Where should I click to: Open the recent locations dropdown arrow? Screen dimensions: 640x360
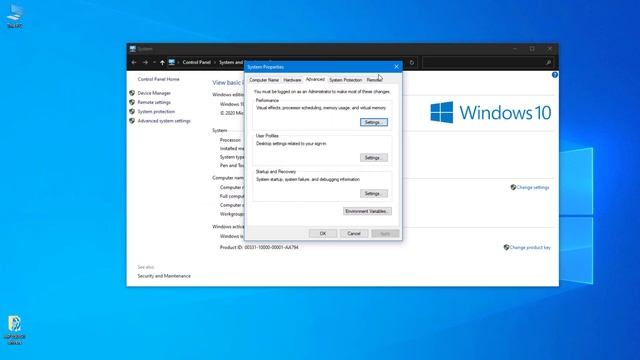coord(154,62)
